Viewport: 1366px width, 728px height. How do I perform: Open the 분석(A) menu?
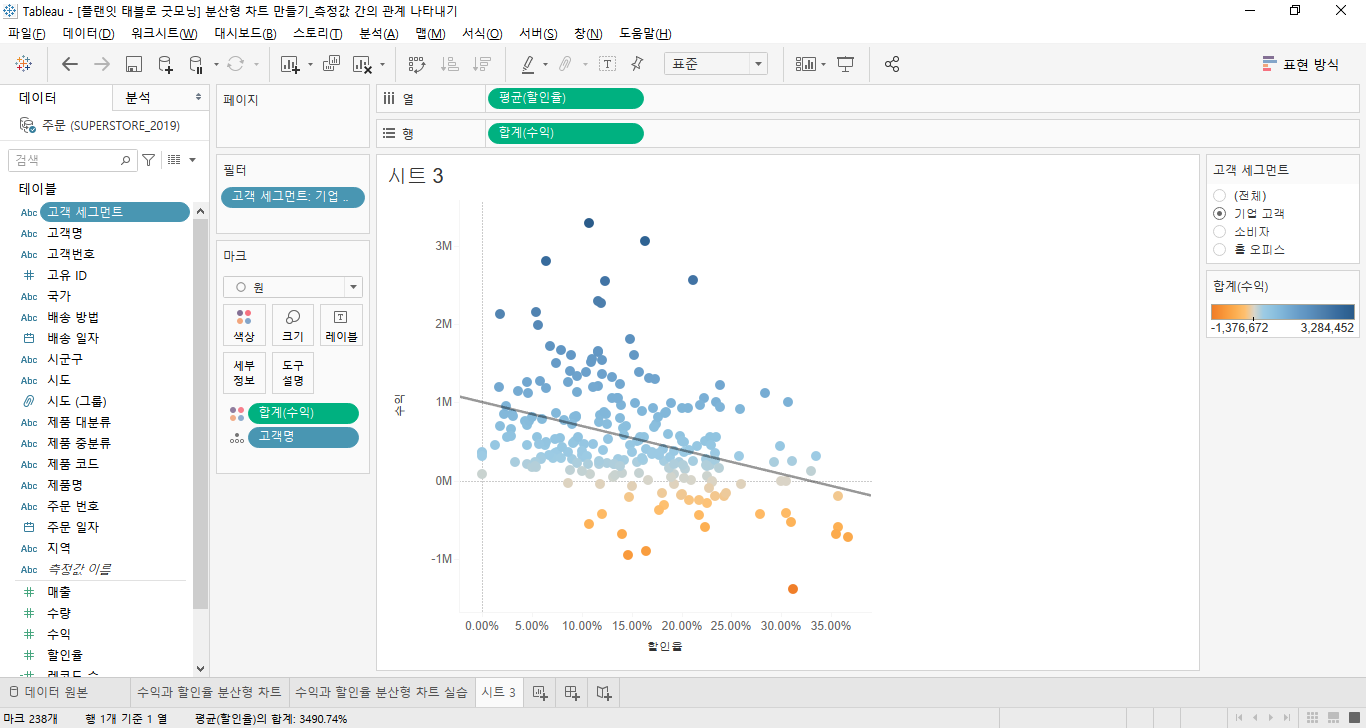[x=379, y=33]
